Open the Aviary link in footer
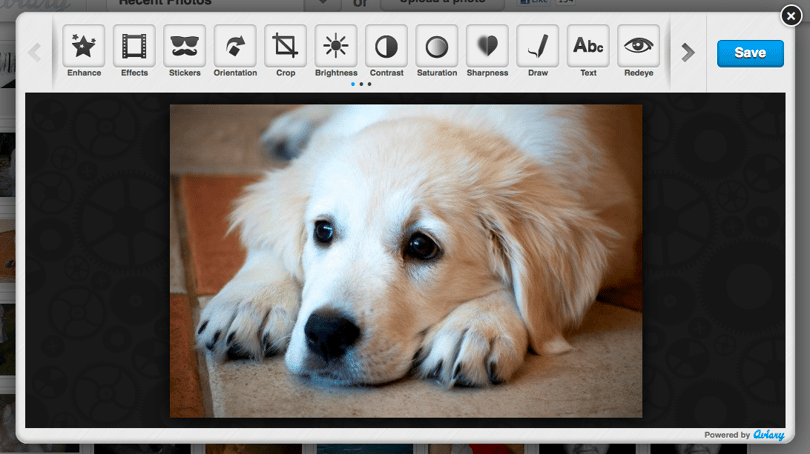 coord(769,435)
